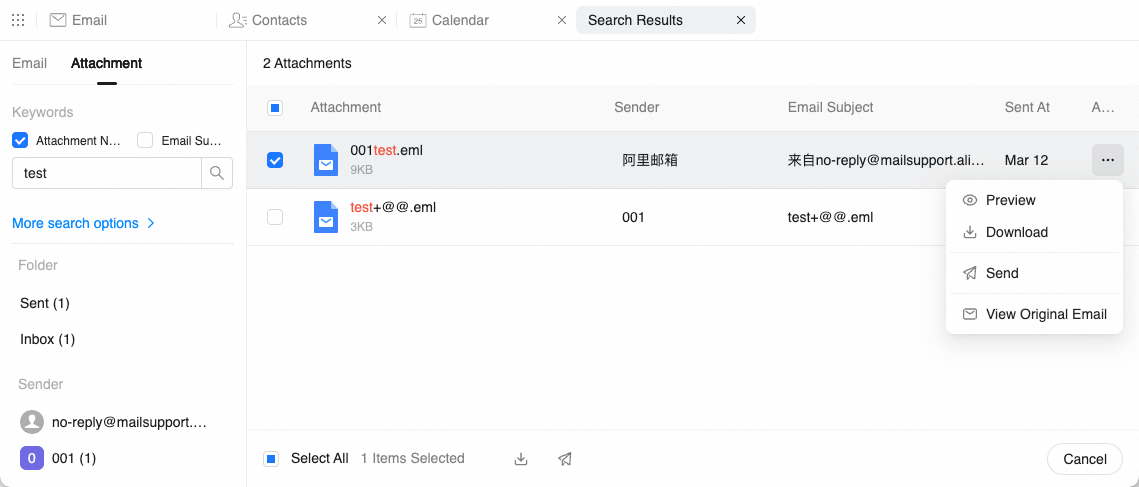Enable the Email Subject keyword checkbox
Viewport: 1139px width, 487px height.
[x=145, y=140]
